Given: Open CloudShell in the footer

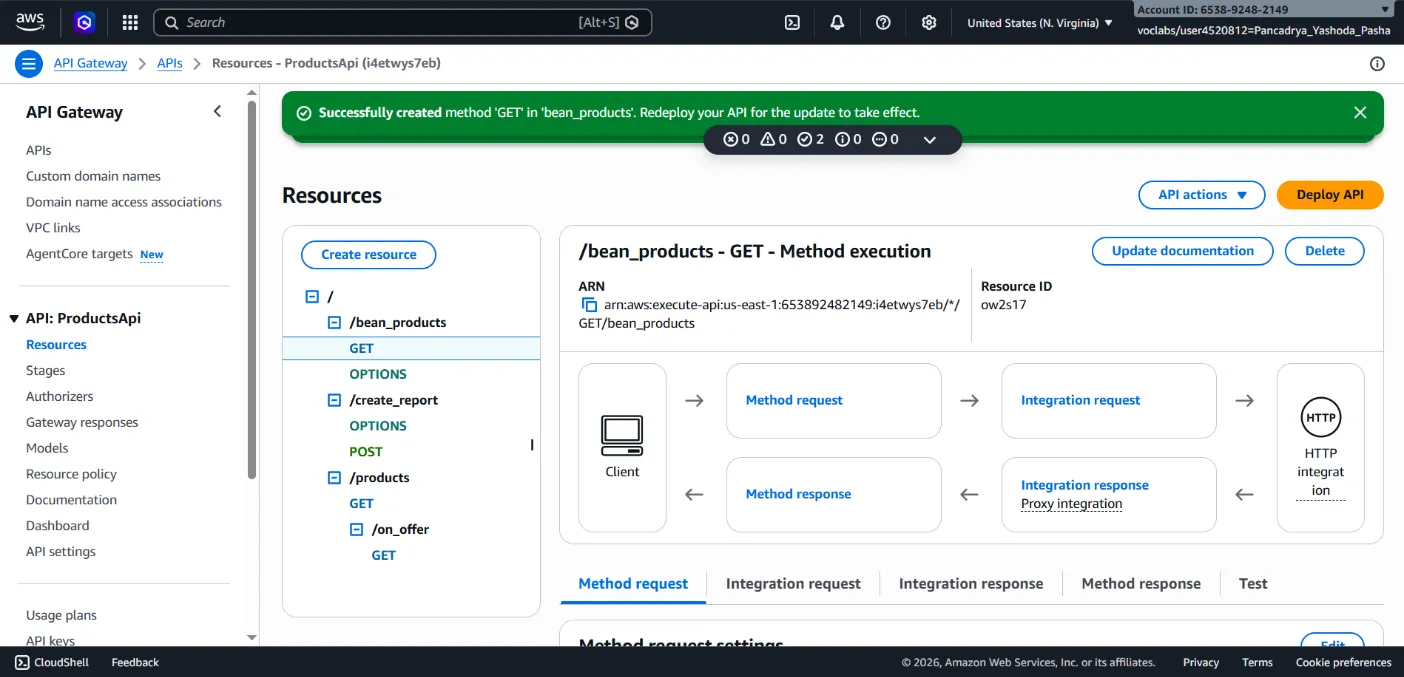Looking at the screenshot, I should 52,662.
